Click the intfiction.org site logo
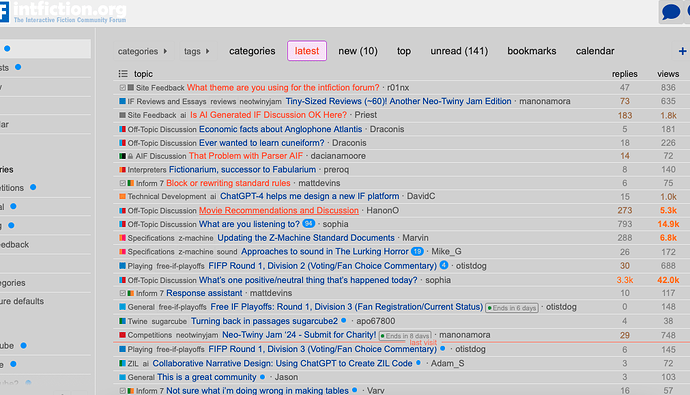Viewport: 690px width, 395px height. click(x=63, y=12)
